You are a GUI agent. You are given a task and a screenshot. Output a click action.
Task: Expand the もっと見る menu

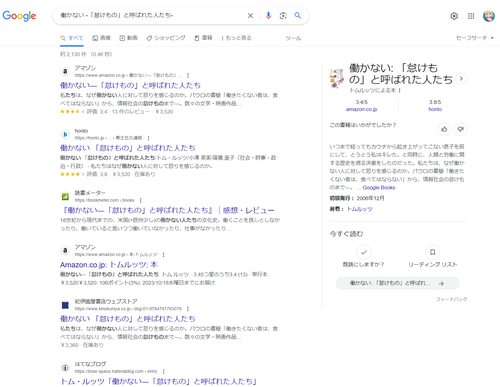[x=236, y=38]
